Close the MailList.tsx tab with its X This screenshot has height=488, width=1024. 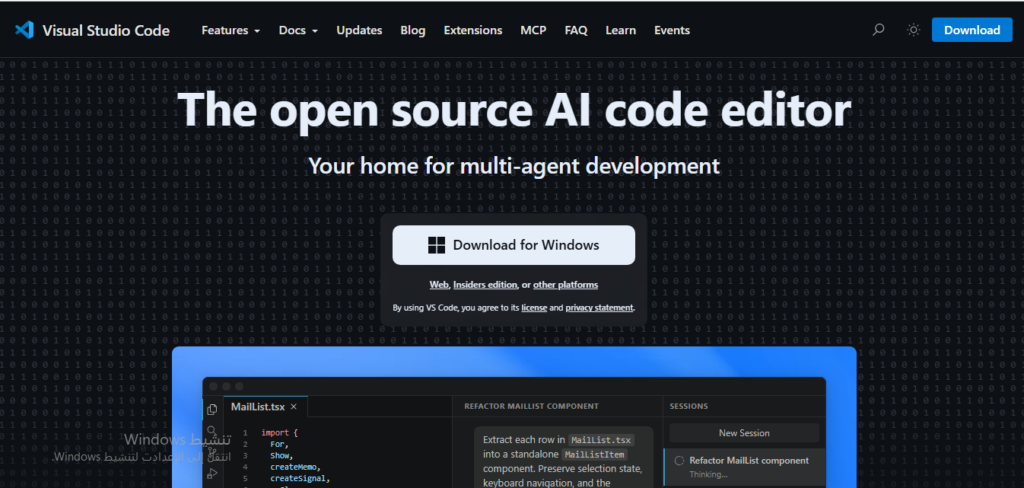click(x=294, y=406)
